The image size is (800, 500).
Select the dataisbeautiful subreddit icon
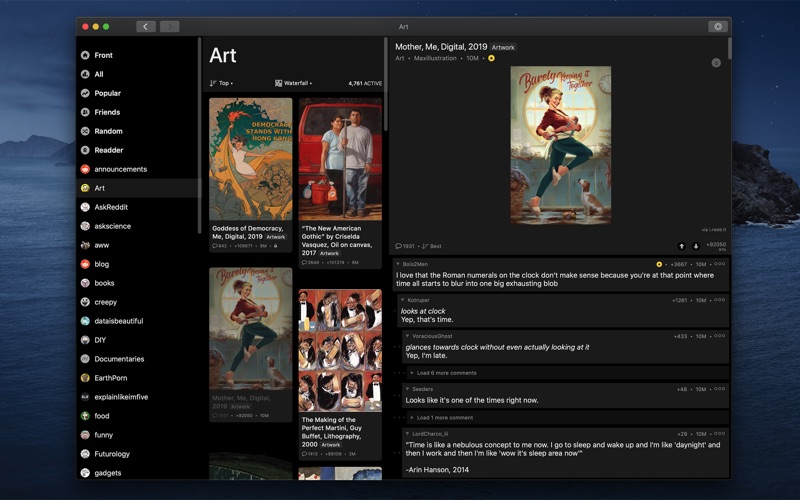[x=85, y=321]
